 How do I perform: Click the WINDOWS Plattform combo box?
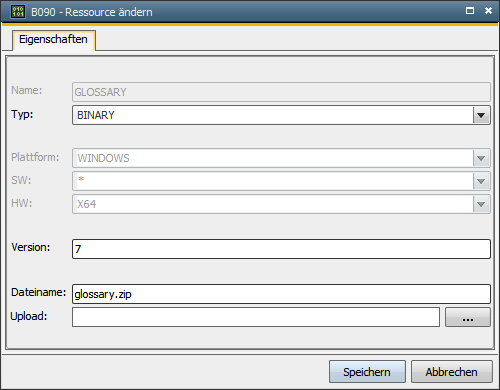tap(281, 158)
